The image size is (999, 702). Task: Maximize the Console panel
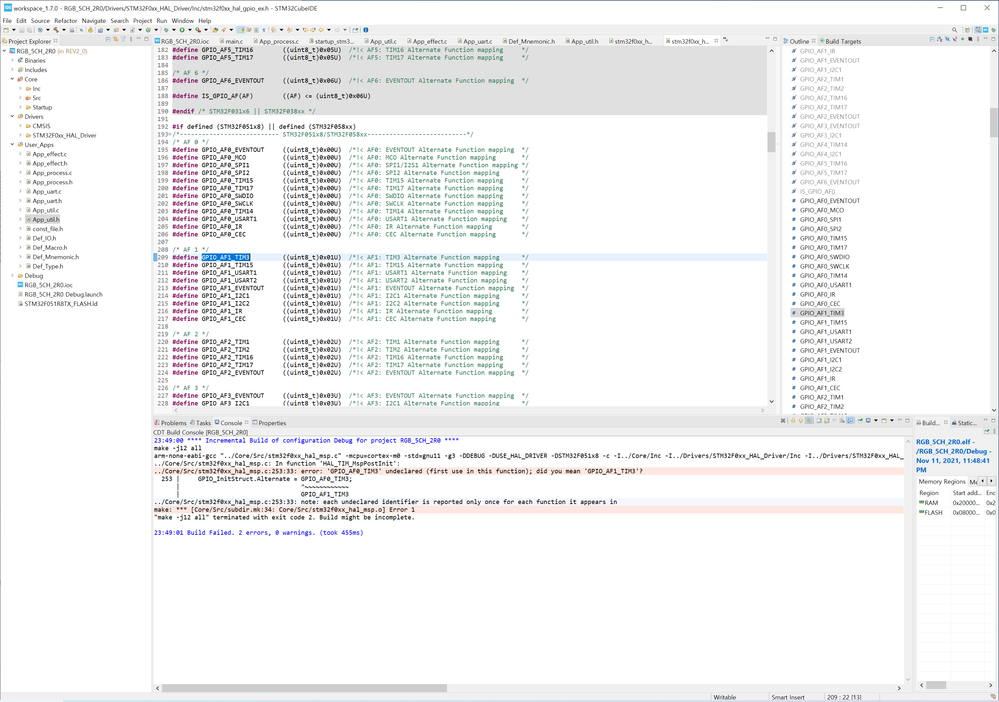907,421
